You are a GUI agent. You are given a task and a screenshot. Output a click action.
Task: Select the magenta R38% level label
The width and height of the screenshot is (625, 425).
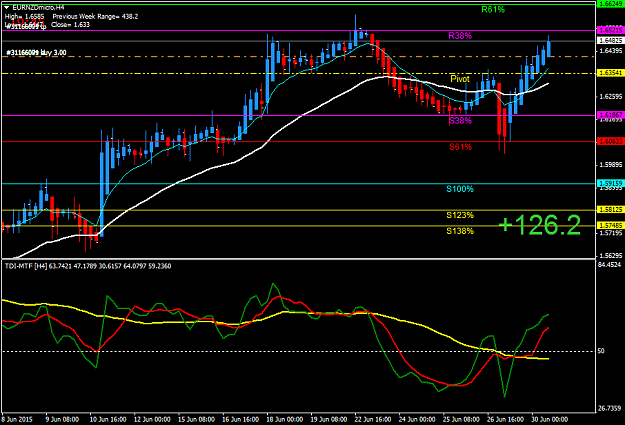click(x=460, y=36)
